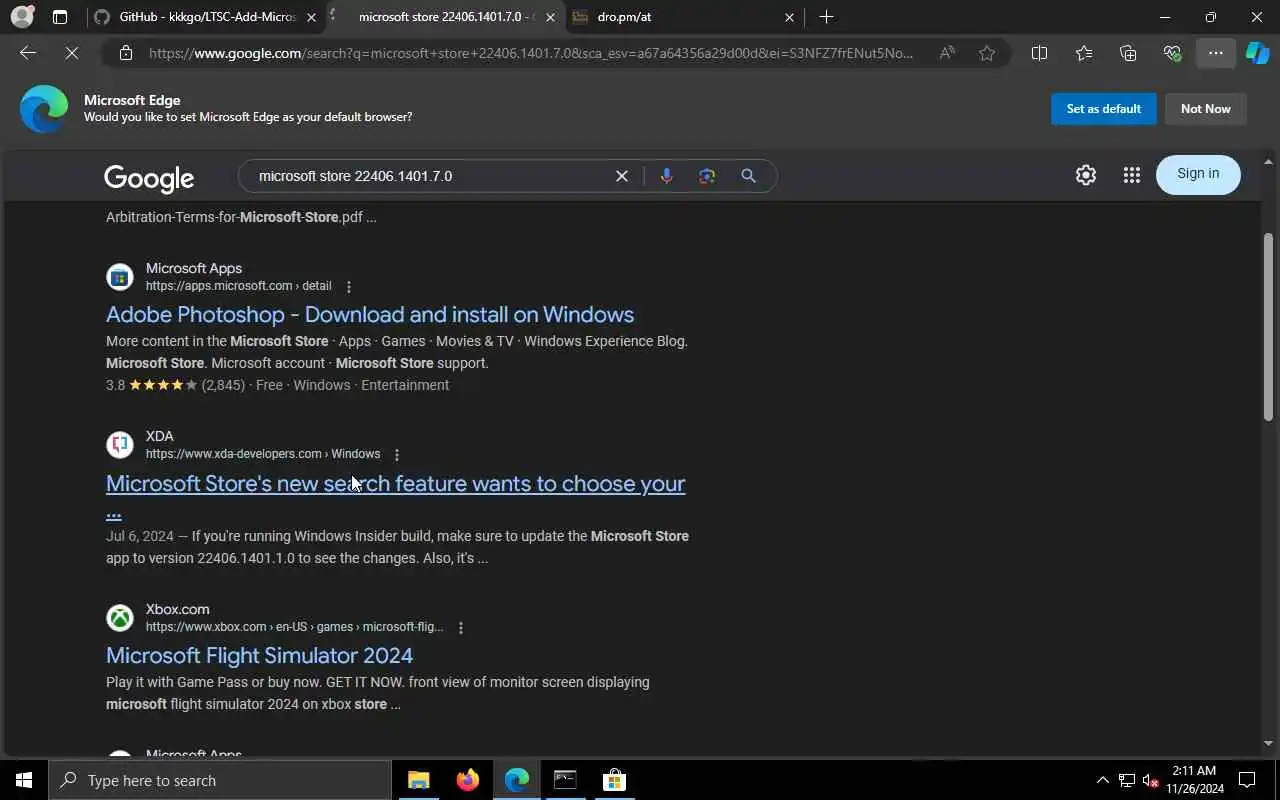Launch Firefox from taskbar
Viewport: 1280px width, 800px height.
tap(467, 780)
